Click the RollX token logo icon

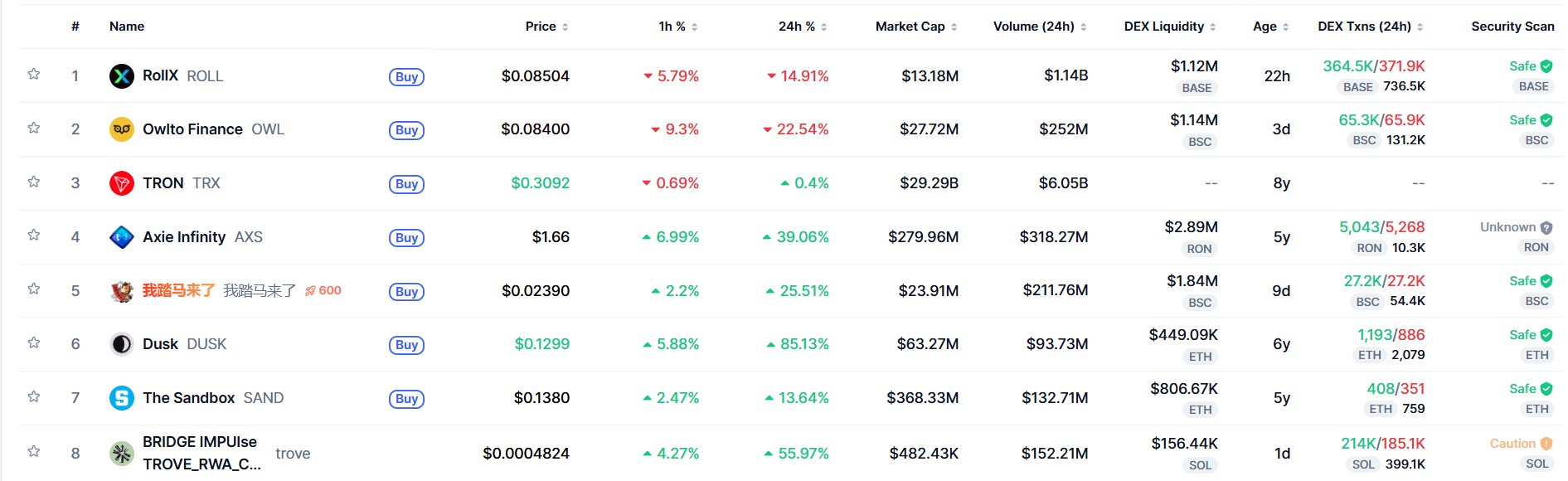(x=122, y=76)
